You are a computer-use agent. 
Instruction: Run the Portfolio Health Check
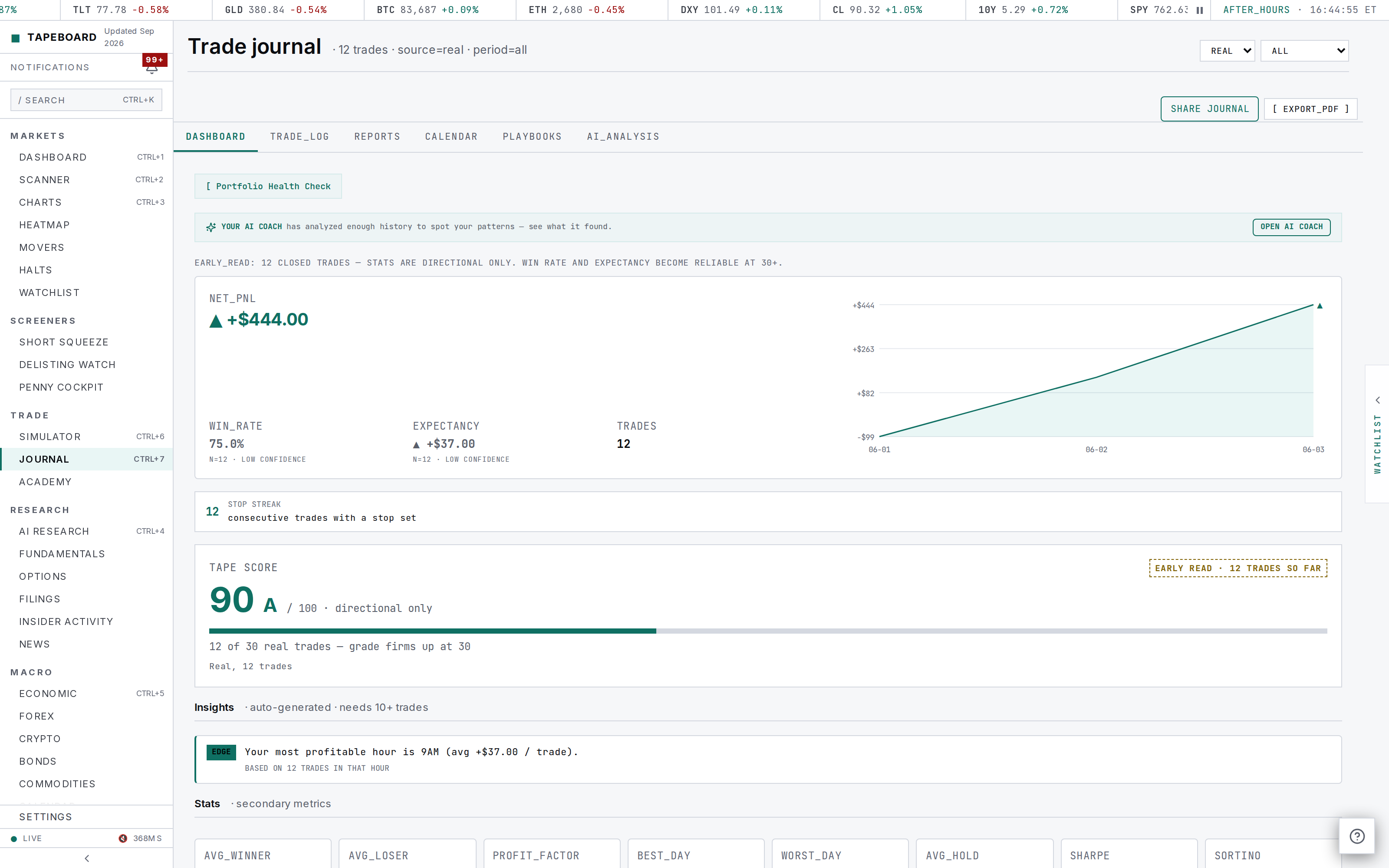click(x=268, y=186)
